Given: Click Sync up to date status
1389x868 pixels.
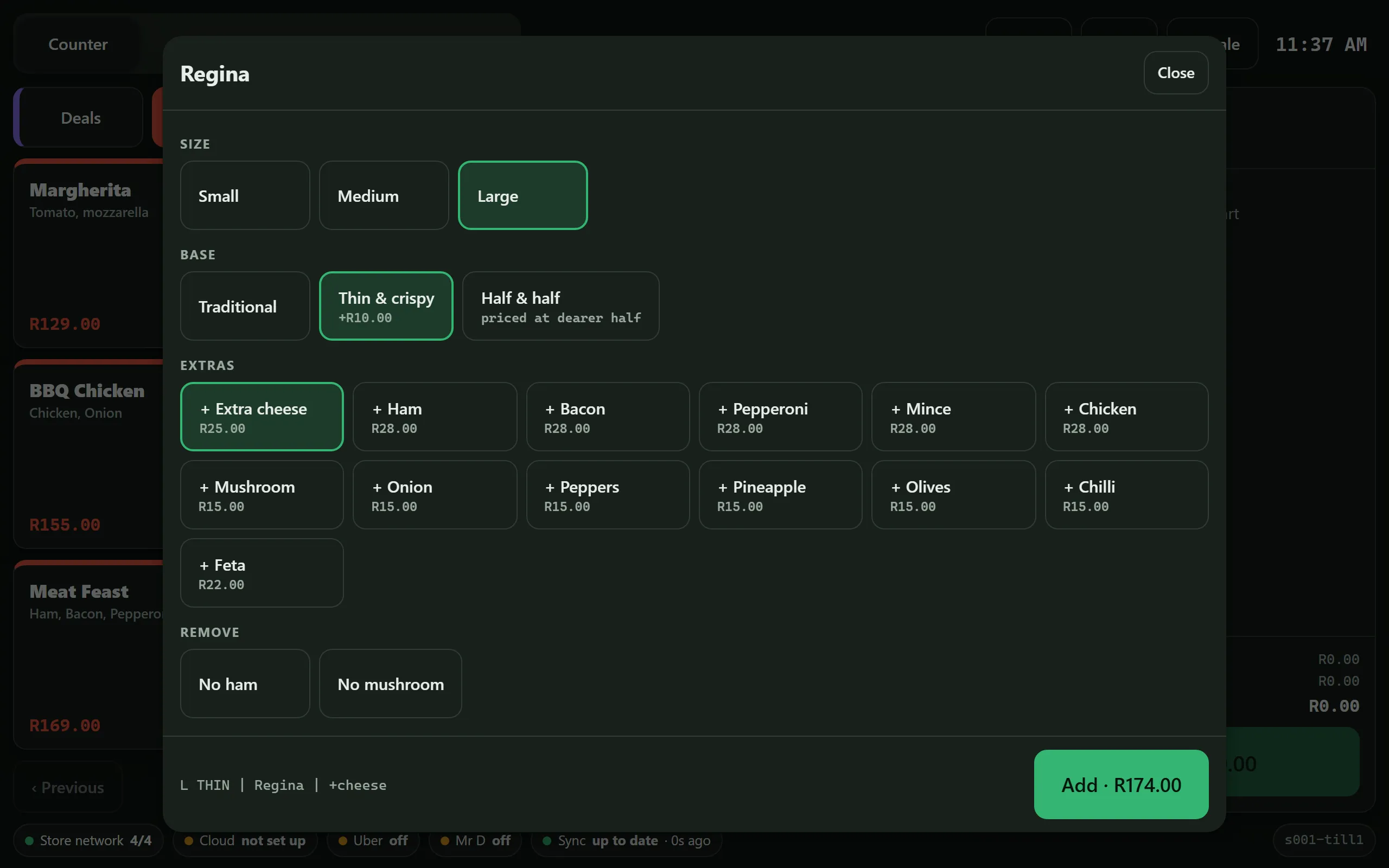Looking at the screenshot, I should 626,840.
